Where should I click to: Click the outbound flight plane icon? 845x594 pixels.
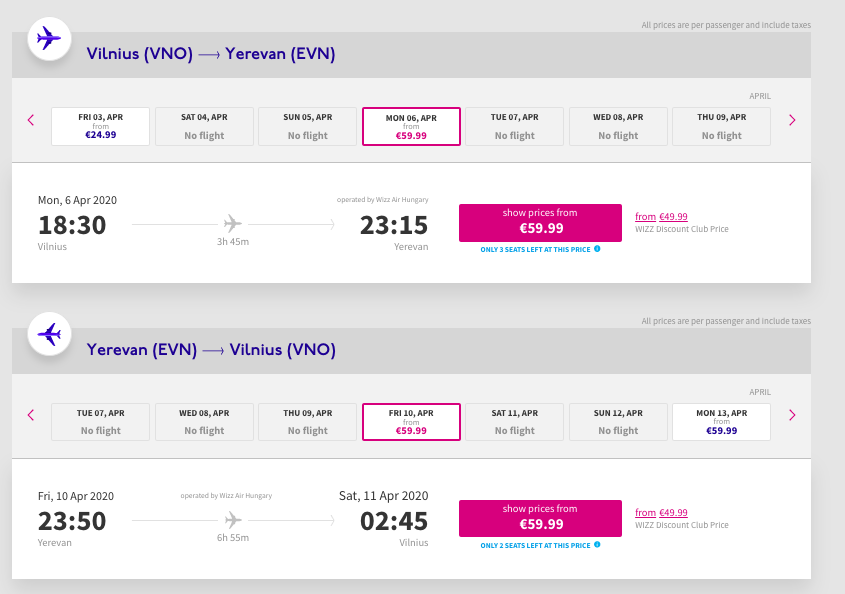point(49,38)
